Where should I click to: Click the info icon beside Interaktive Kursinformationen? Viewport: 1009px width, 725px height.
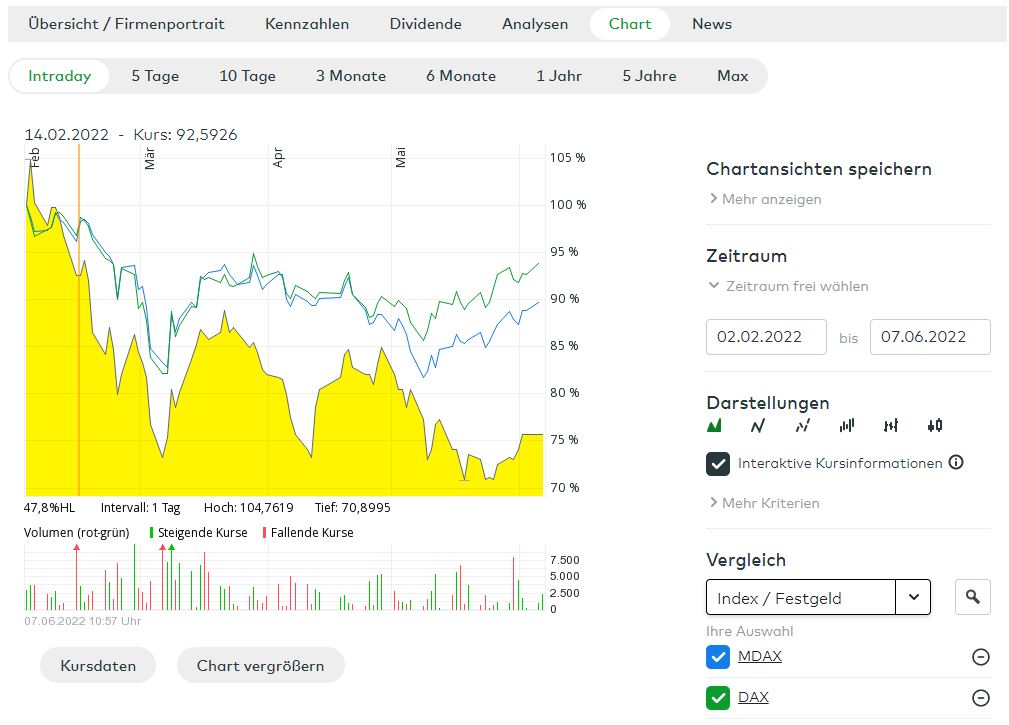956,462
